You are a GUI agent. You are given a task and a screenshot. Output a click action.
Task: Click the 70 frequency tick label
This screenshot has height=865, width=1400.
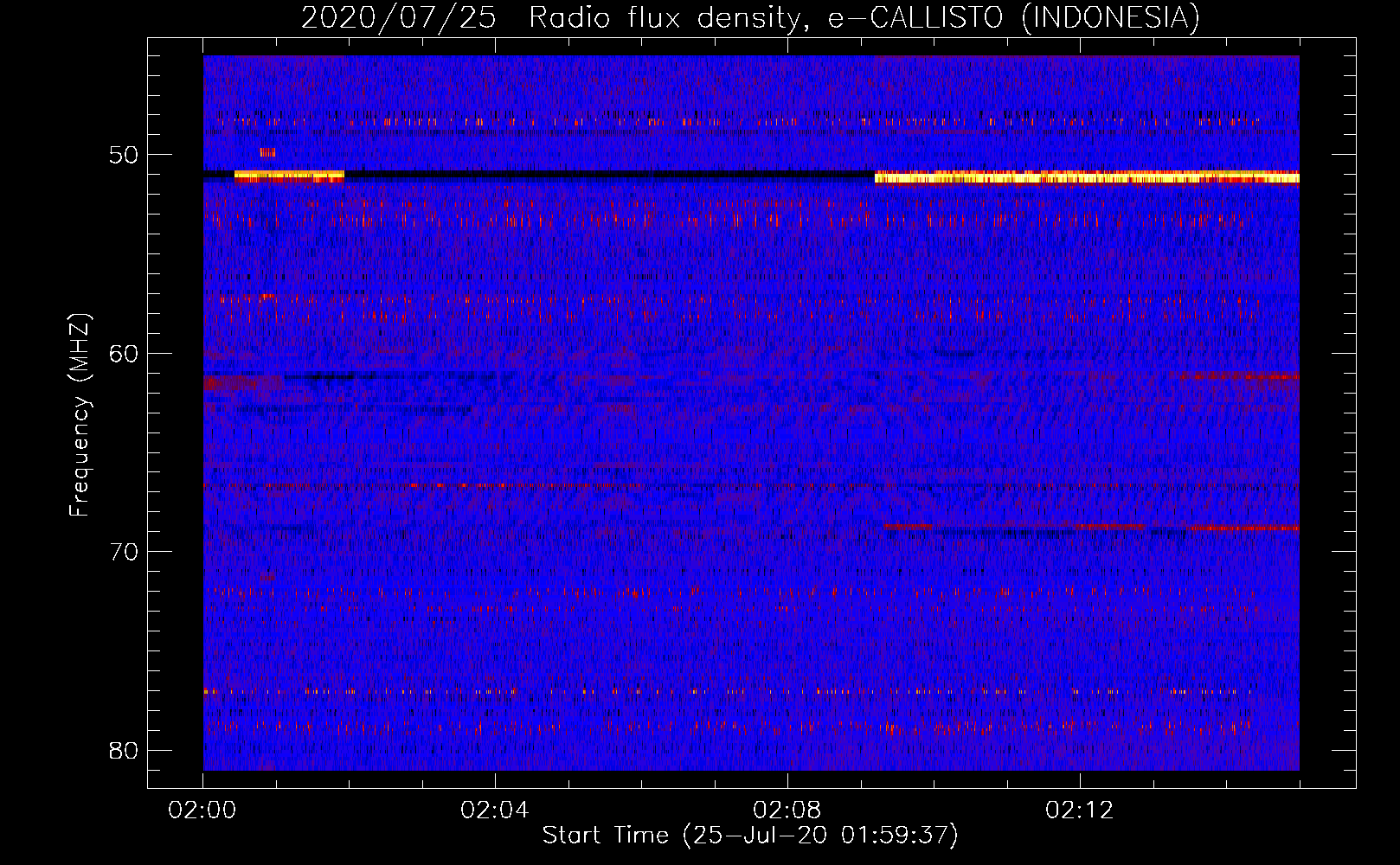(124, 552)
